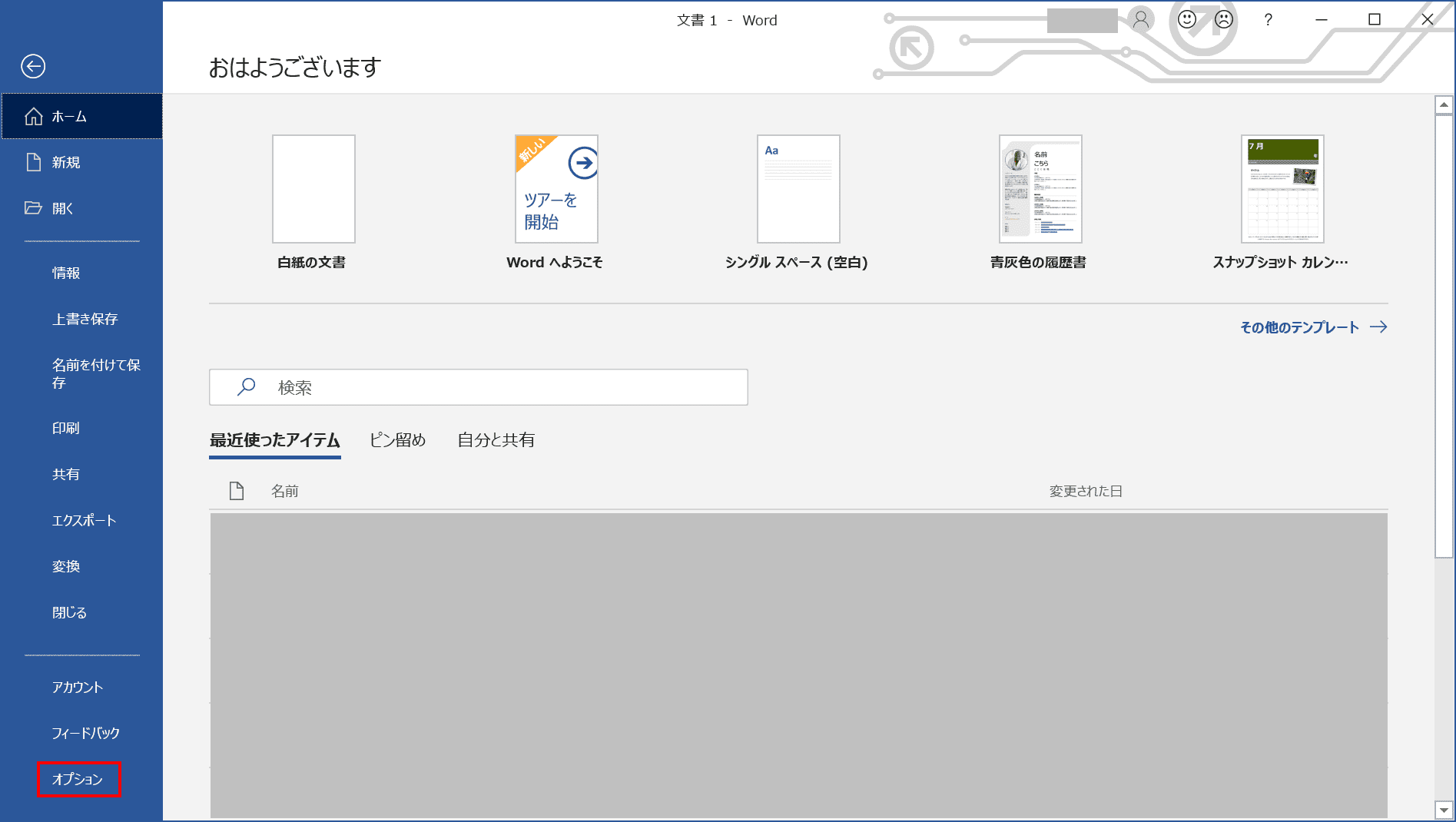Open the Help question mark icon
Screen dimensions: 1456x822
(x=1268, y=20)
